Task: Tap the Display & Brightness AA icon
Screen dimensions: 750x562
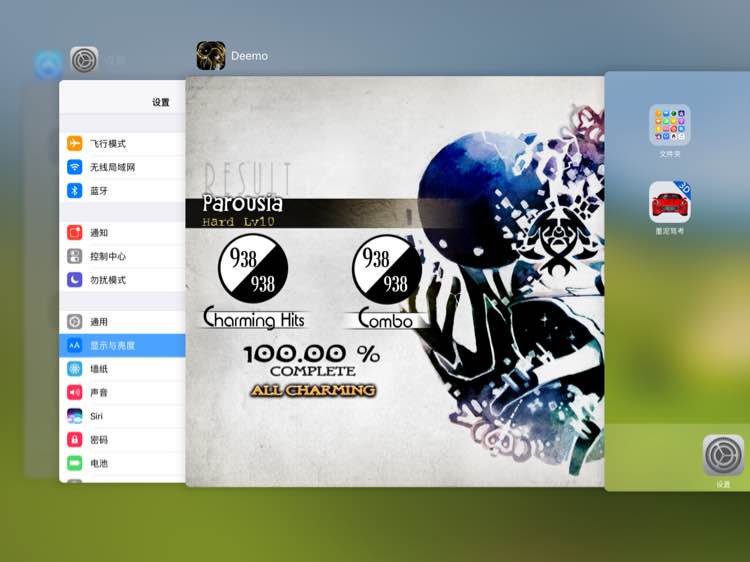Action: (x=75, y=345)
